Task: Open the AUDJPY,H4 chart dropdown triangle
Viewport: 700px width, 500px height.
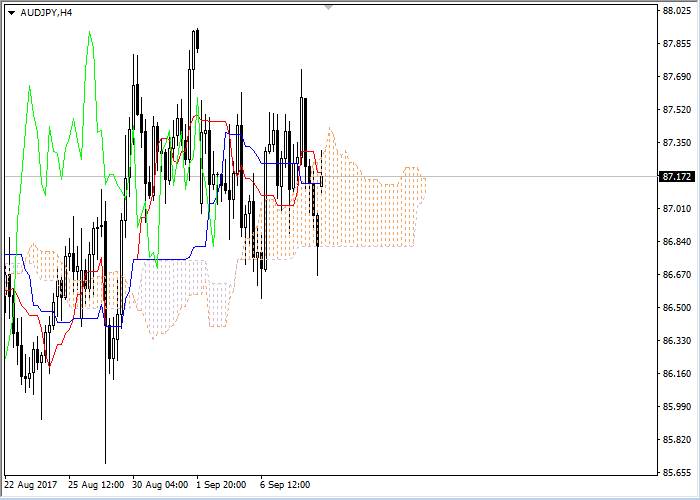Action: click(12, 13)
